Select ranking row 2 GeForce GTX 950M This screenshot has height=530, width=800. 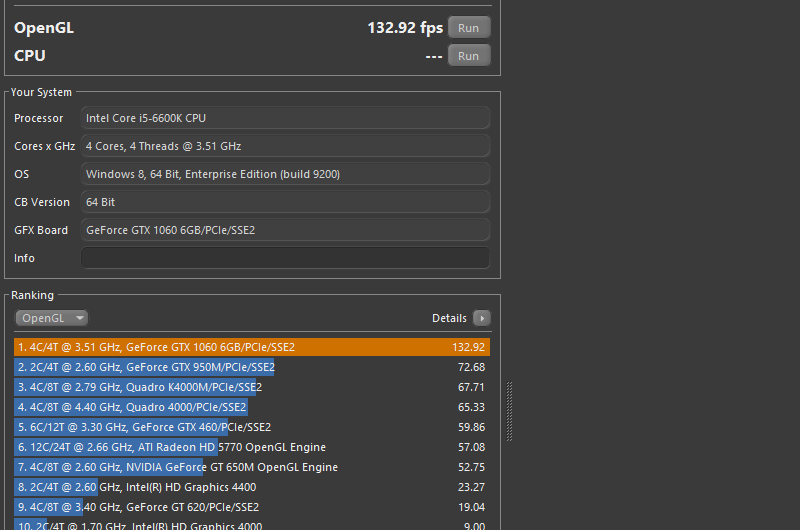[252, 367]
